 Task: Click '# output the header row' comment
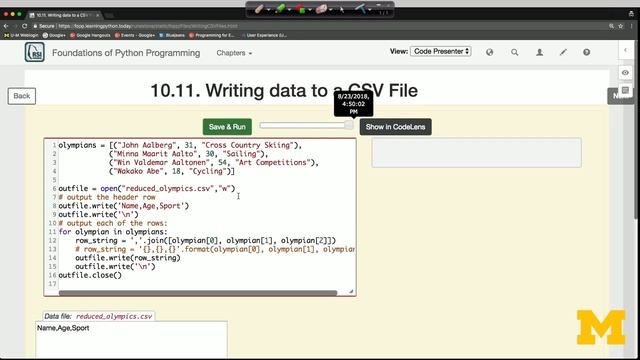coord(107,197)
